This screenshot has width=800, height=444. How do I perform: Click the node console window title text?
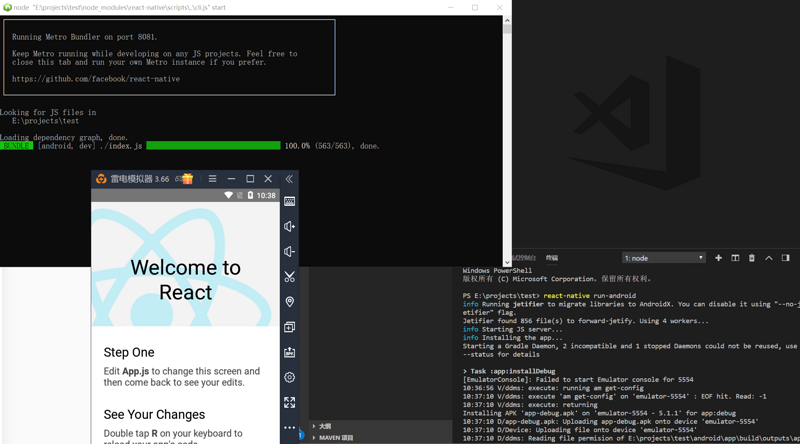(119, 7)
